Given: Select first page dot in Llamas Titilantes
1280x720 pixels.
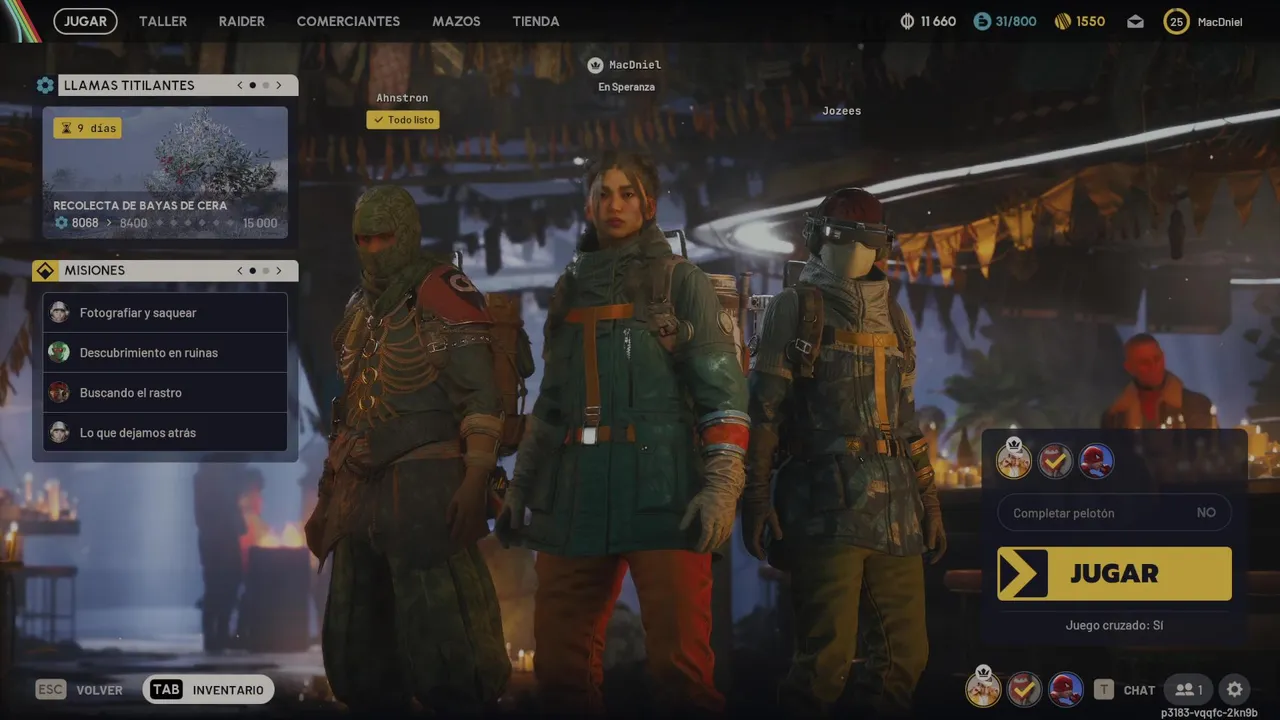Looking at the screenshot, I should (253, 85).
